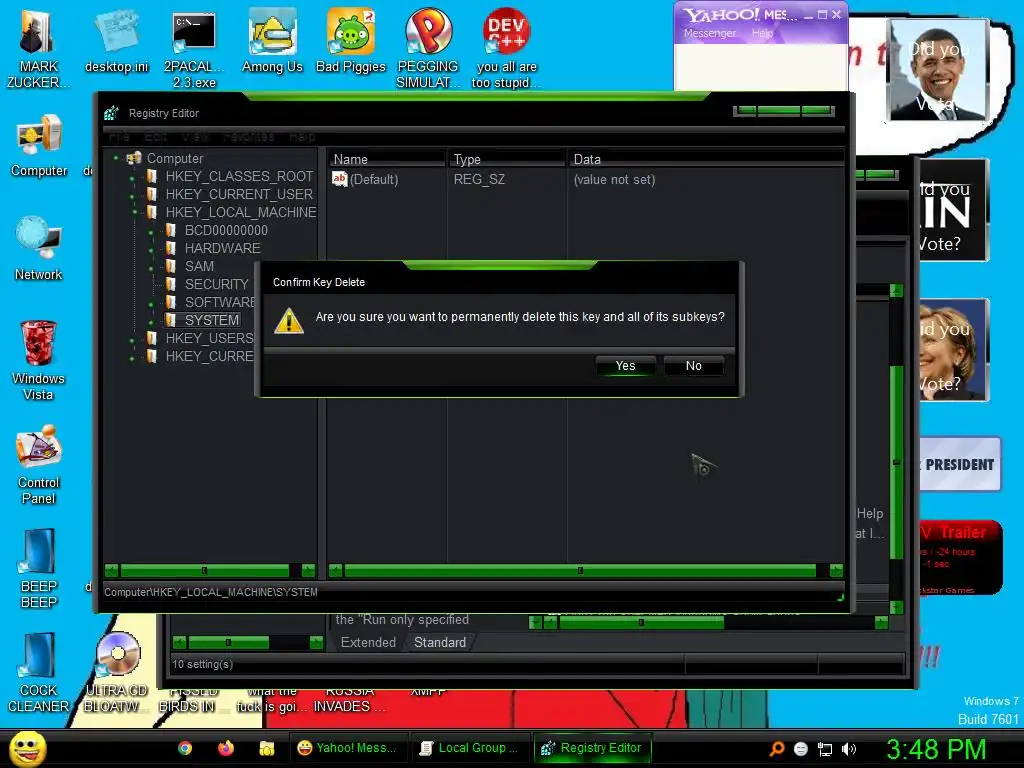
Task: Switch to Extended tab in Group Policy
Action: pyautogui.click(x=368, y=642)
